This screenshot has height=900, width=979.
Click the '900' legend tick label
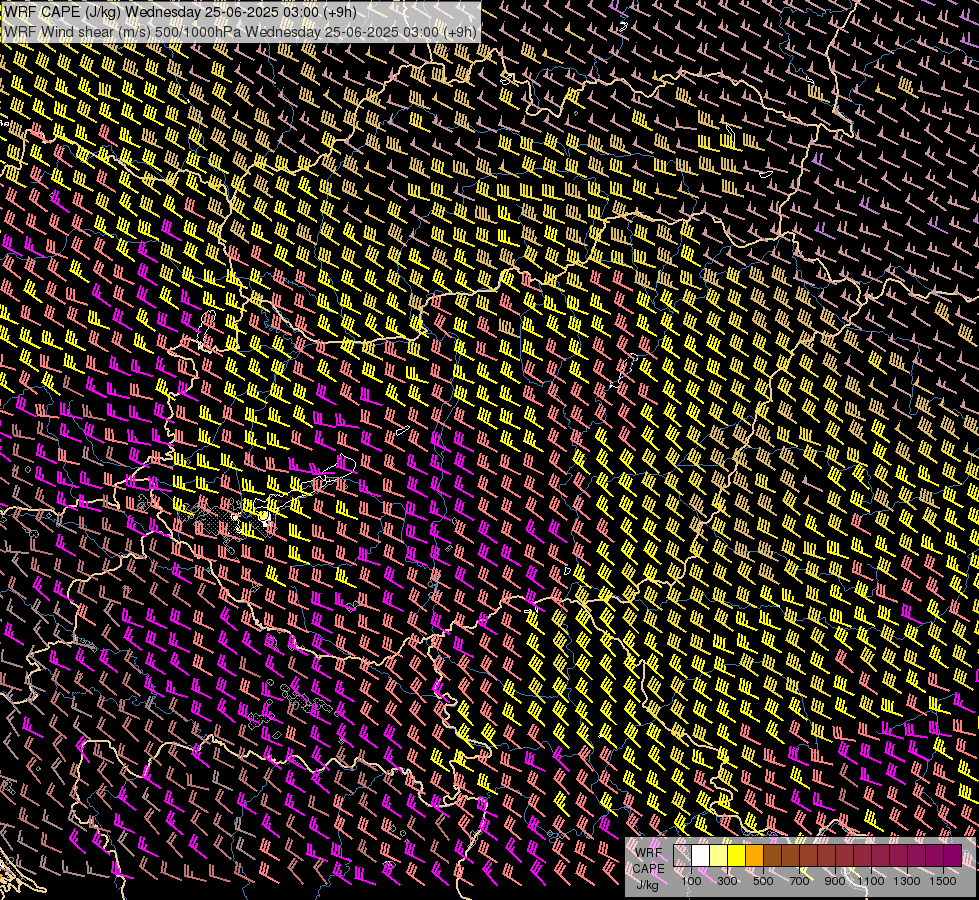[x=835, y=881]
